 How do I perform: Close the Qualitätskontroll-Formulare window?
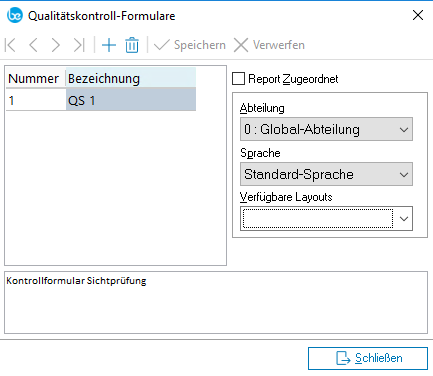point(418,15)
